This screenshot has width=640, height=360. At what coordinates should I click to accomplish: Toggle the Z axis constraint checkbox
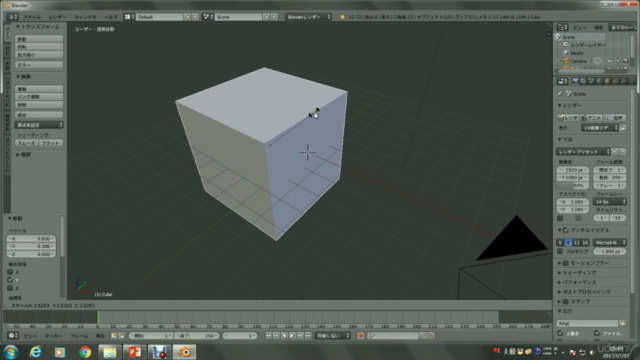(10, 288)
